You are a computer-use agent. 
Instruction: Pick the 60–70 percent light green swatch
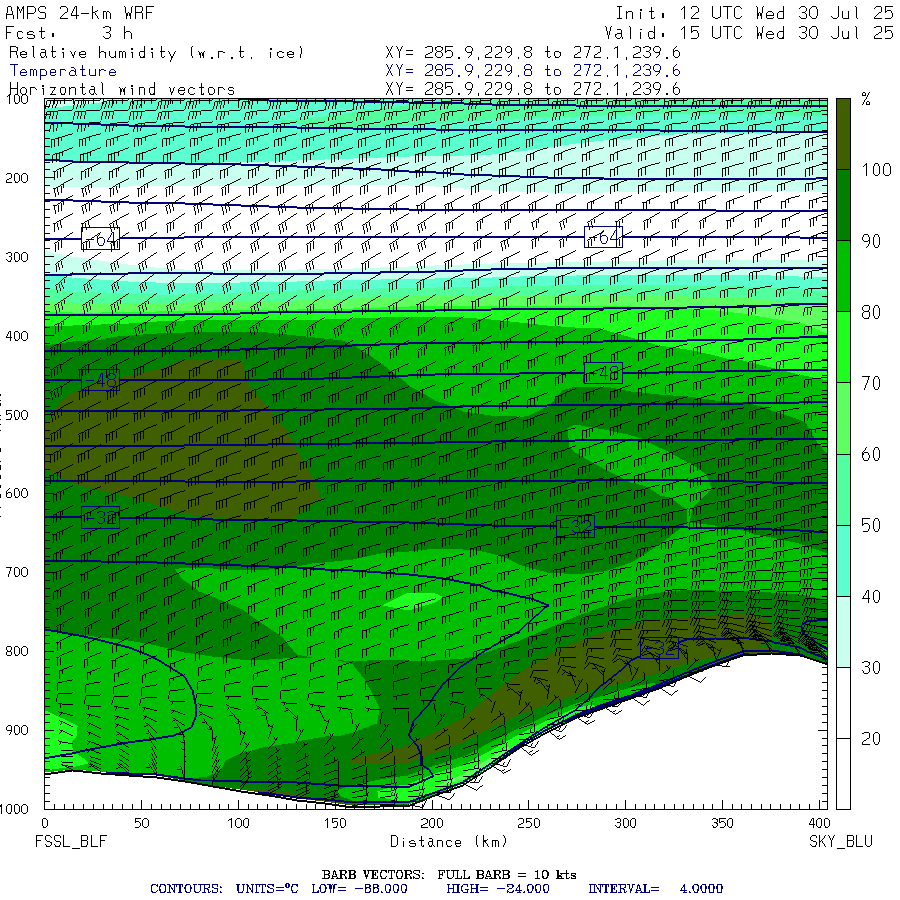[x=843, y=418]
